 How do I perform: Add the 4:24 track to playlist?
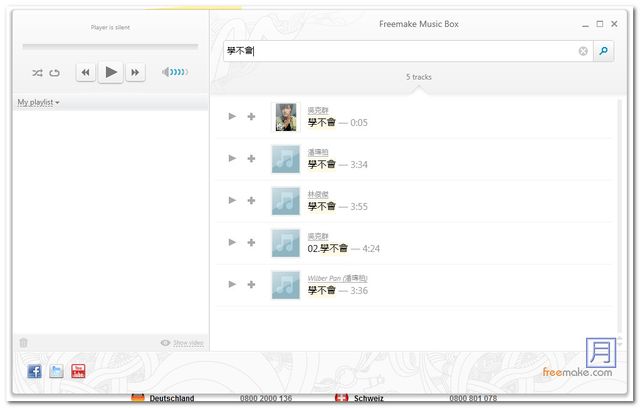(x=251, y=242)
